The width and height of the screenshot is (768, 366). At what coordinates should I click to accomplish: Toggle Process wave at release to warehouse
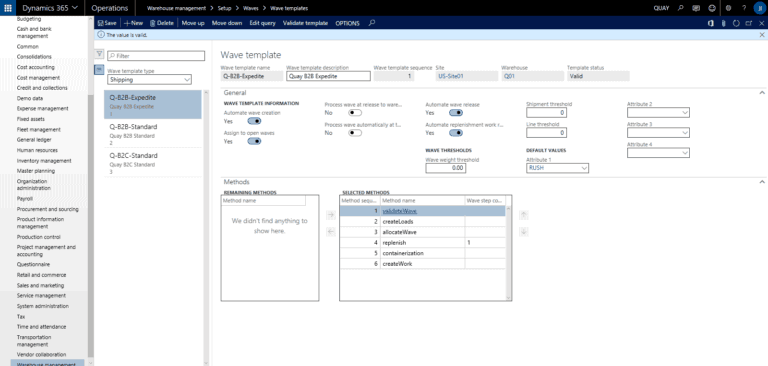355,113
